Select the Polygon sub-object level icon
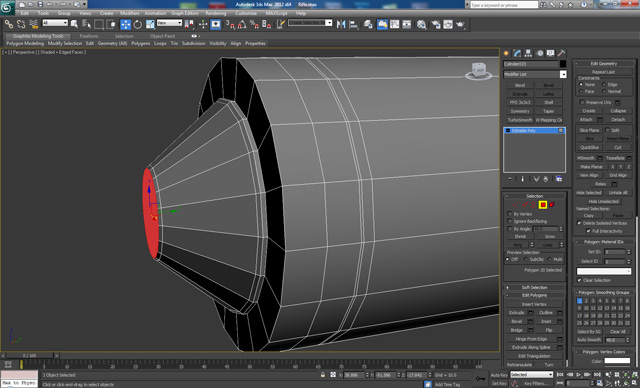 [543, 205]
